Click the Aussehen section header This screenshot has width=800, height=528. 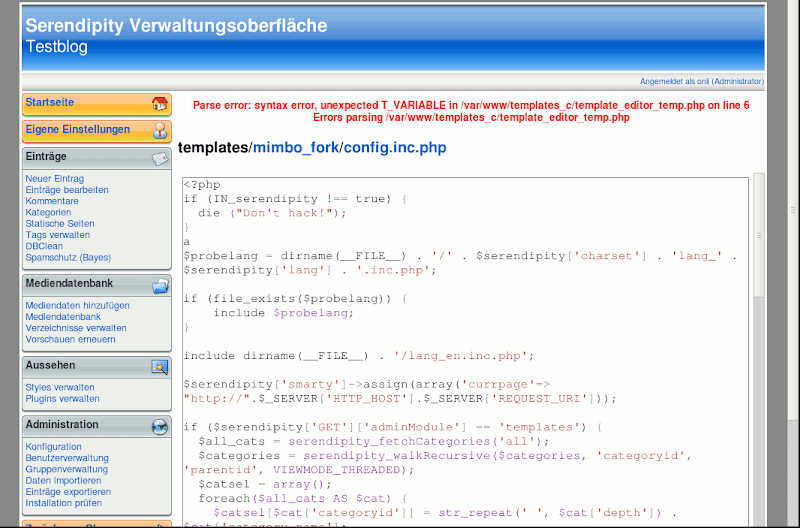97,367
